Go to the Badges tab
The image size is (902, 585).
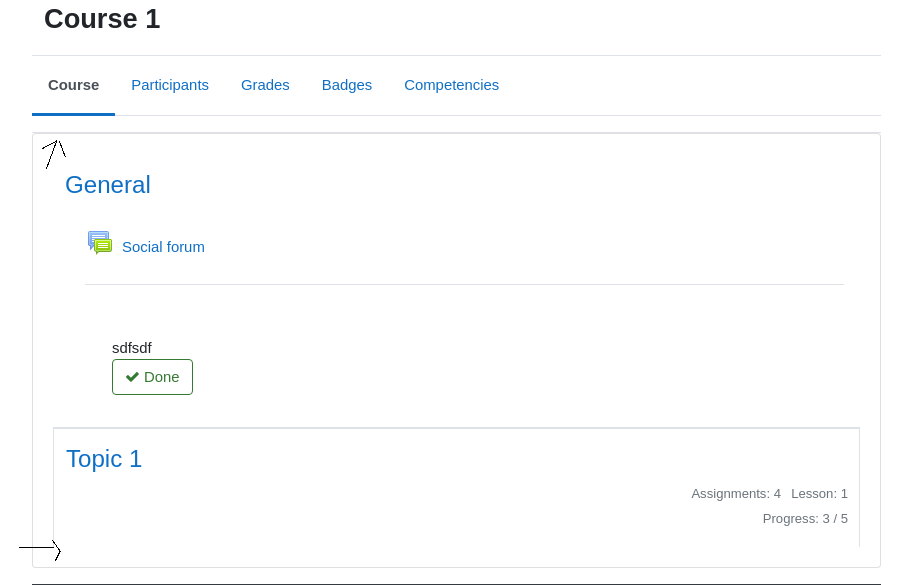[x=347, y=85]
